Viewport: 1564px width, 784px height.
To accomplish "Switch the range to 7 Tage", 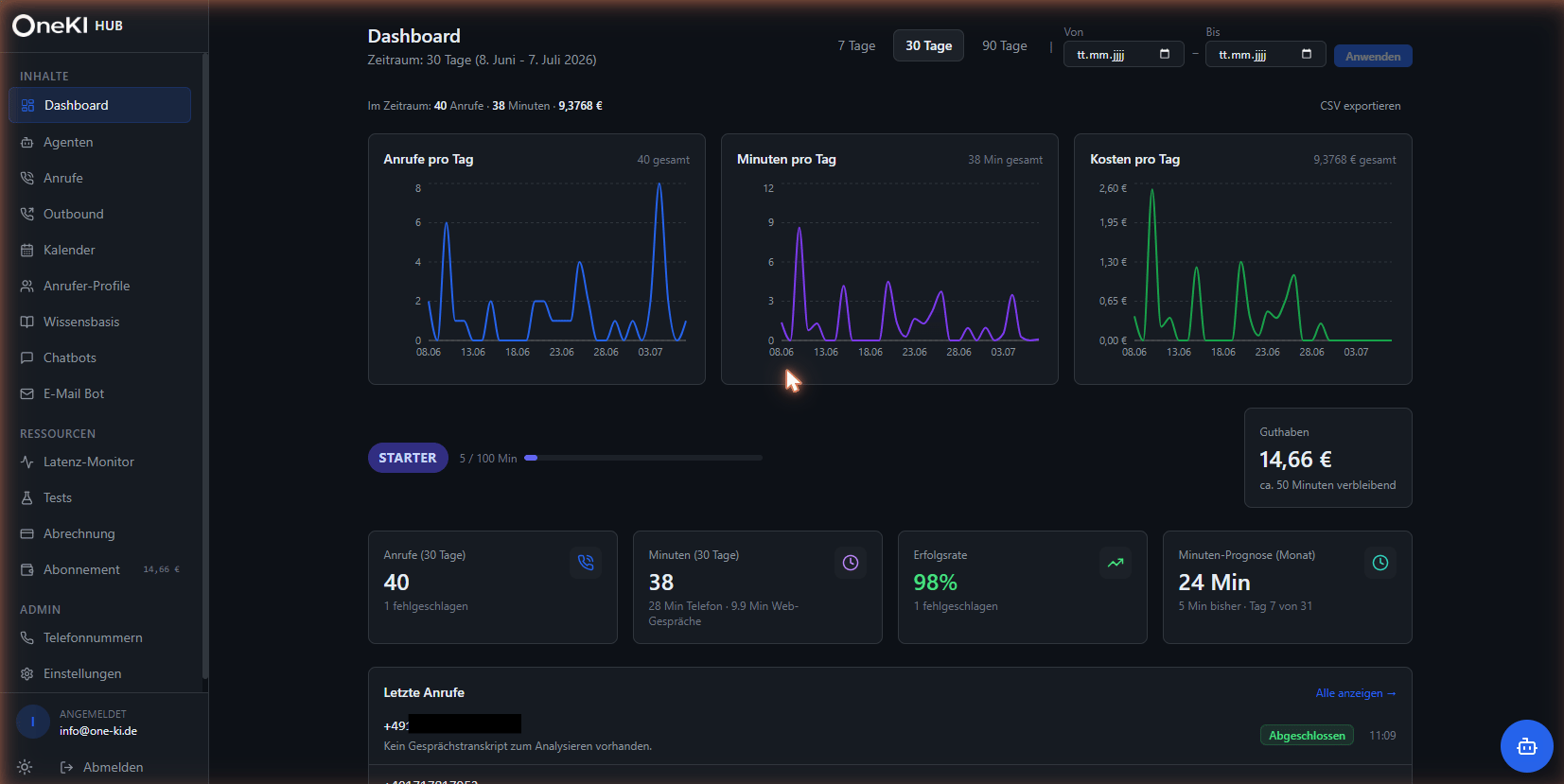I will pyautogui.click(x=856, y=45).
